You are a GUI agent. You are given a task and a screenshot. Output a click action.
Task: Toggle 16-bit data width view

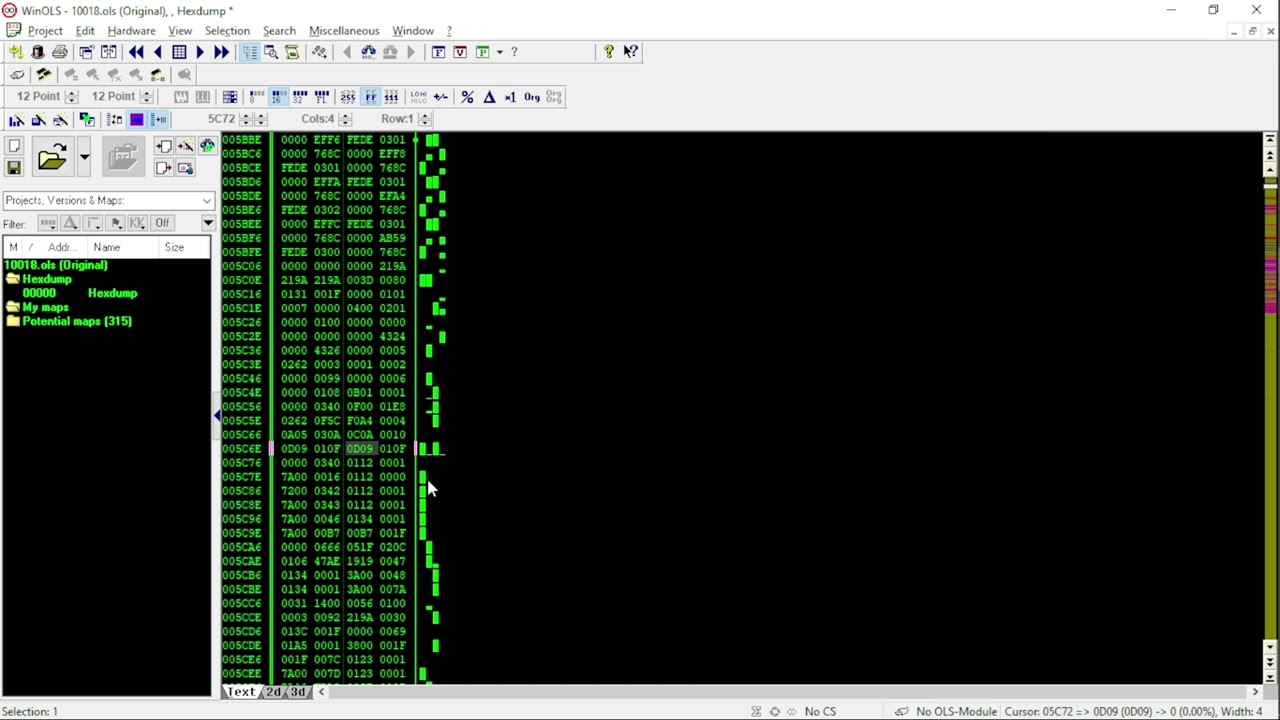pyautogui.click(x=278, y=97)
